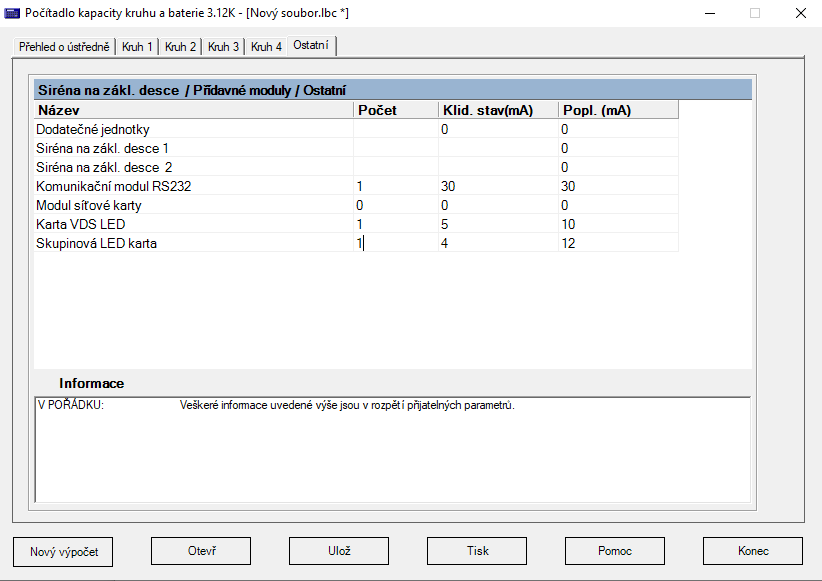Exit using the Konec button
Viewport: 822px width, 581px height.
753,551
